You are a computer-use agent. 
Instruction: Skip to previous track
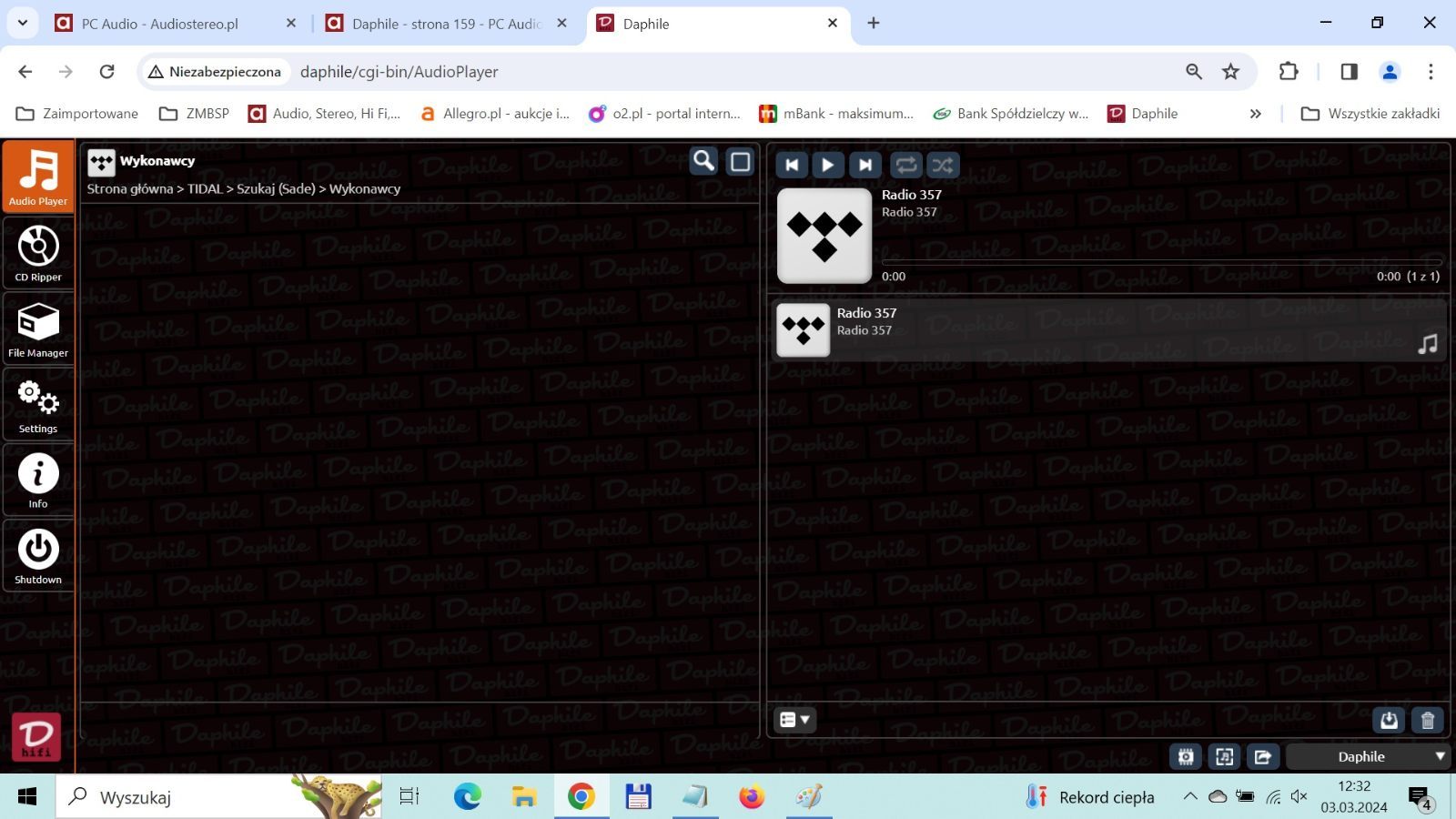click(x=792, y=165)
